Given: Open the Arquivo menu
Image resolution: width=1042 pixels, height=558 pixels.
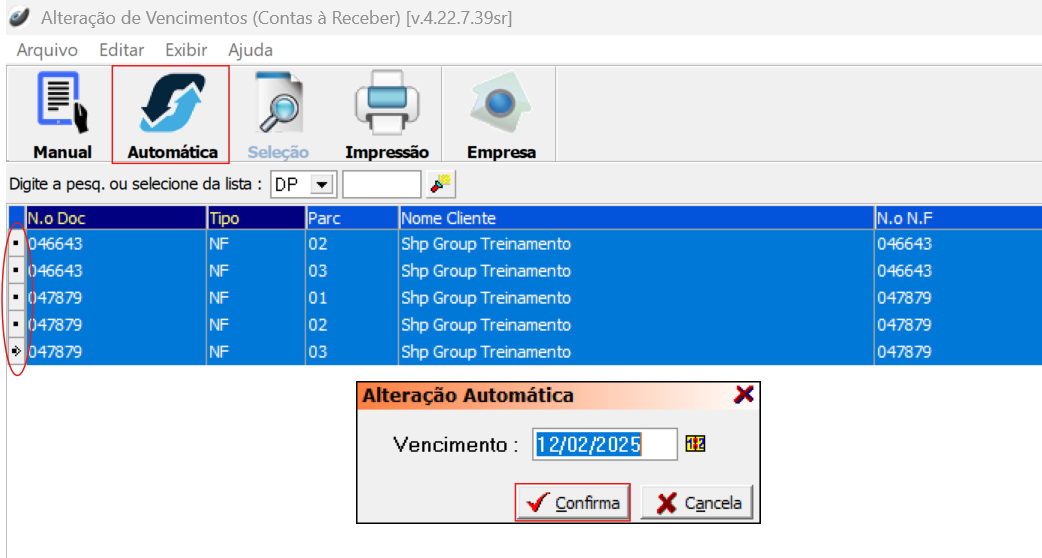Looking at the screenshot, I should (47, 50).
